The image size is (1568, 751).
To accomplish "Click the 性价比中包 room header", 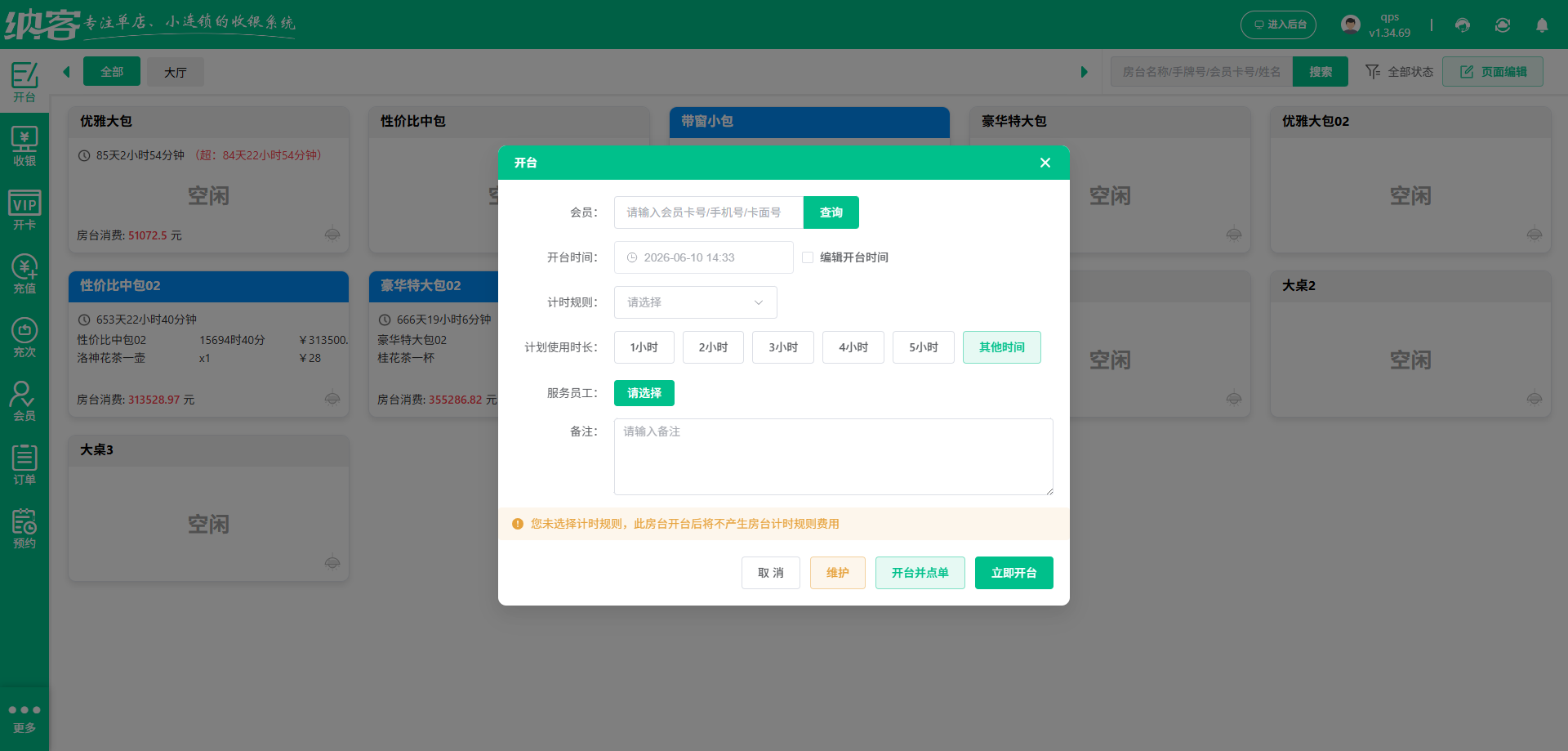I will 510,122.
